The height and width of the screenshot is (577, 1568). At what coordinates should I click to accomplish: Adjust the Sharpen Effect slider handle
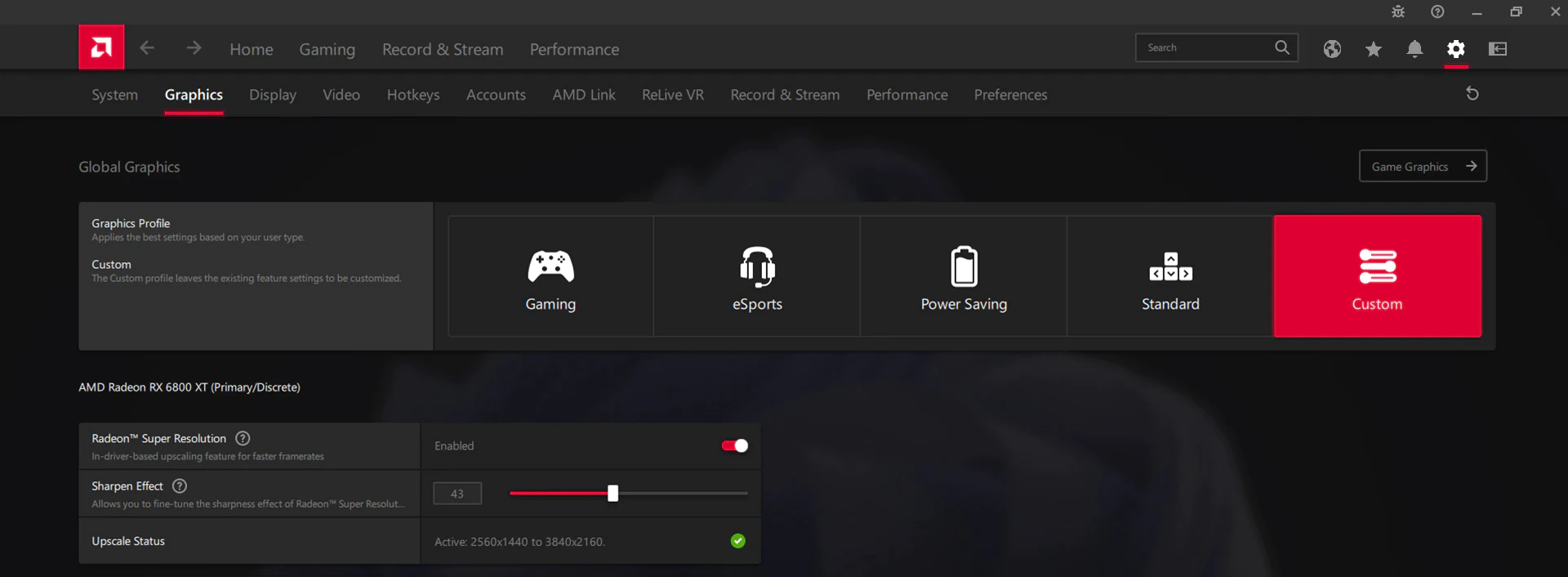point(613,494)
